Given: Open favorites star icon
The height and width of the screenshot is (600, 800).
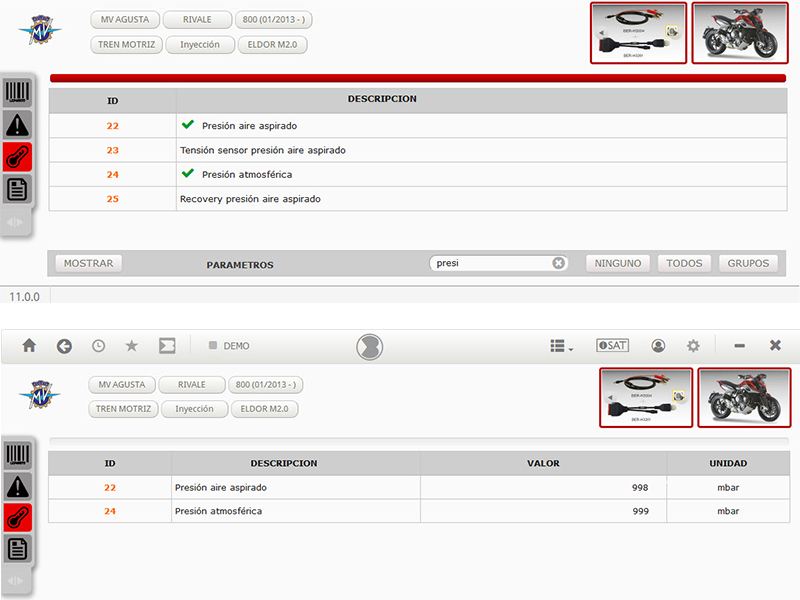Looking at the screenshot, I should (132, 346).
